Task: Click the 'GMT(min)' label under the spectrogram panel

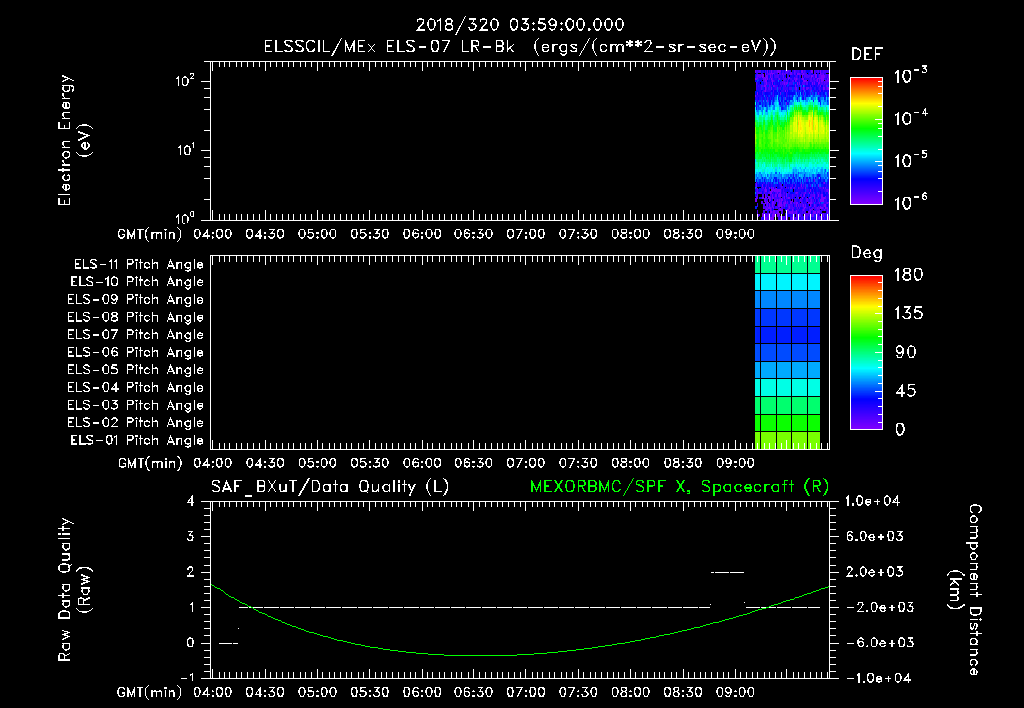Action: click(x=150, y=234)
